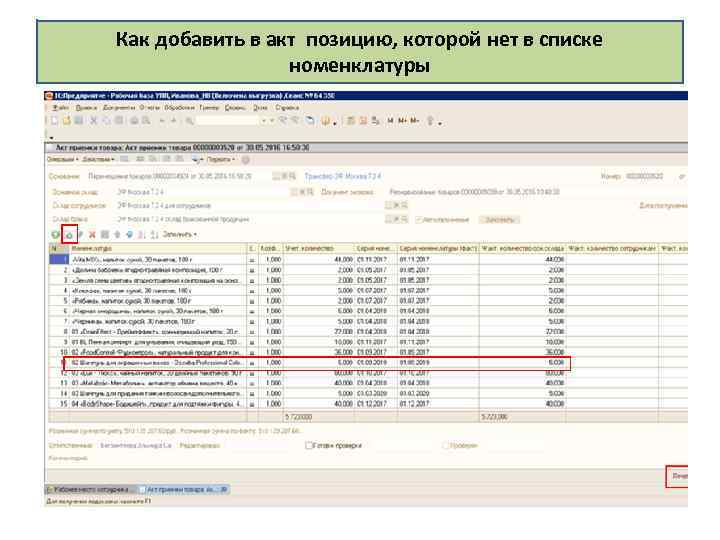Click the Copy row icon beside the Add icon
This screenshot has height=540, width=720.
point(69,235)
